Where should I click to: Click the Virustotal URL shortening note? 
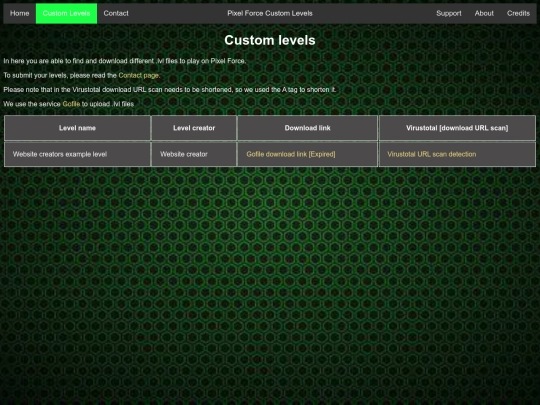point(170,90)
